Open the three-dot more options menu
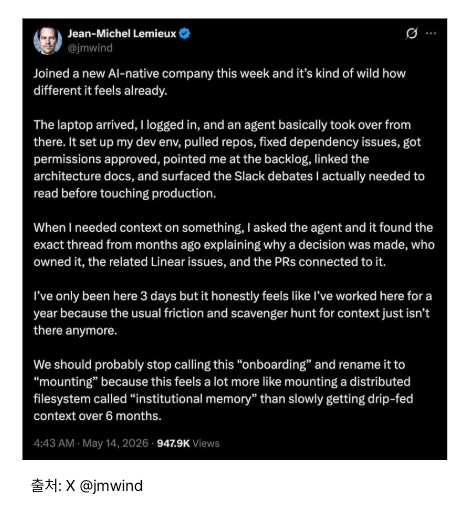Image resolution: width=465 pixels, height=506 pixels. pyautogui.click(x=431, y=33)
